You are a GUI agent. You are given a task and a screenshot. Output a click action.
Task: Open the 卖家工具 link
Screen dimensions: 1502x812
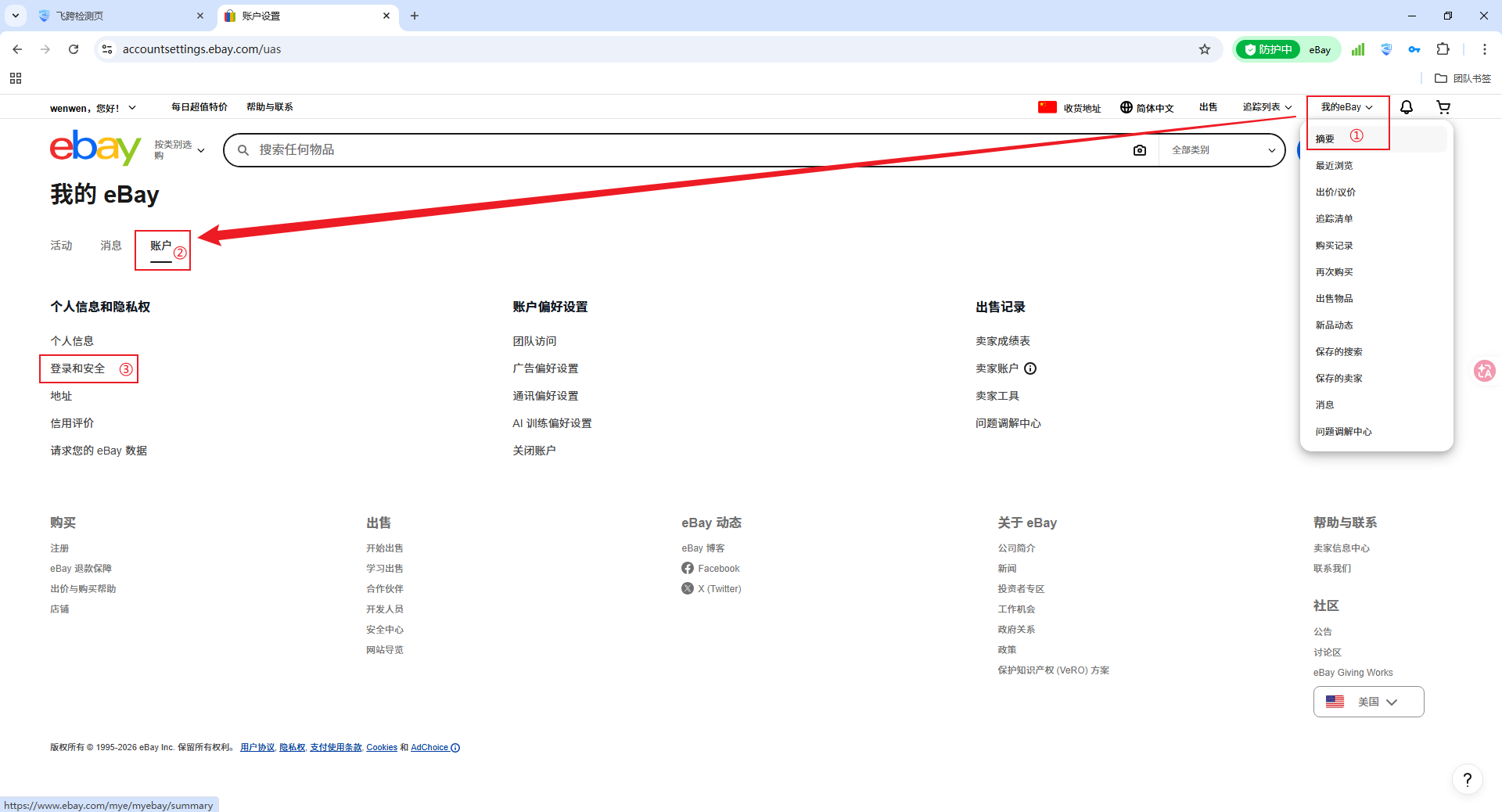click(997, 396)
